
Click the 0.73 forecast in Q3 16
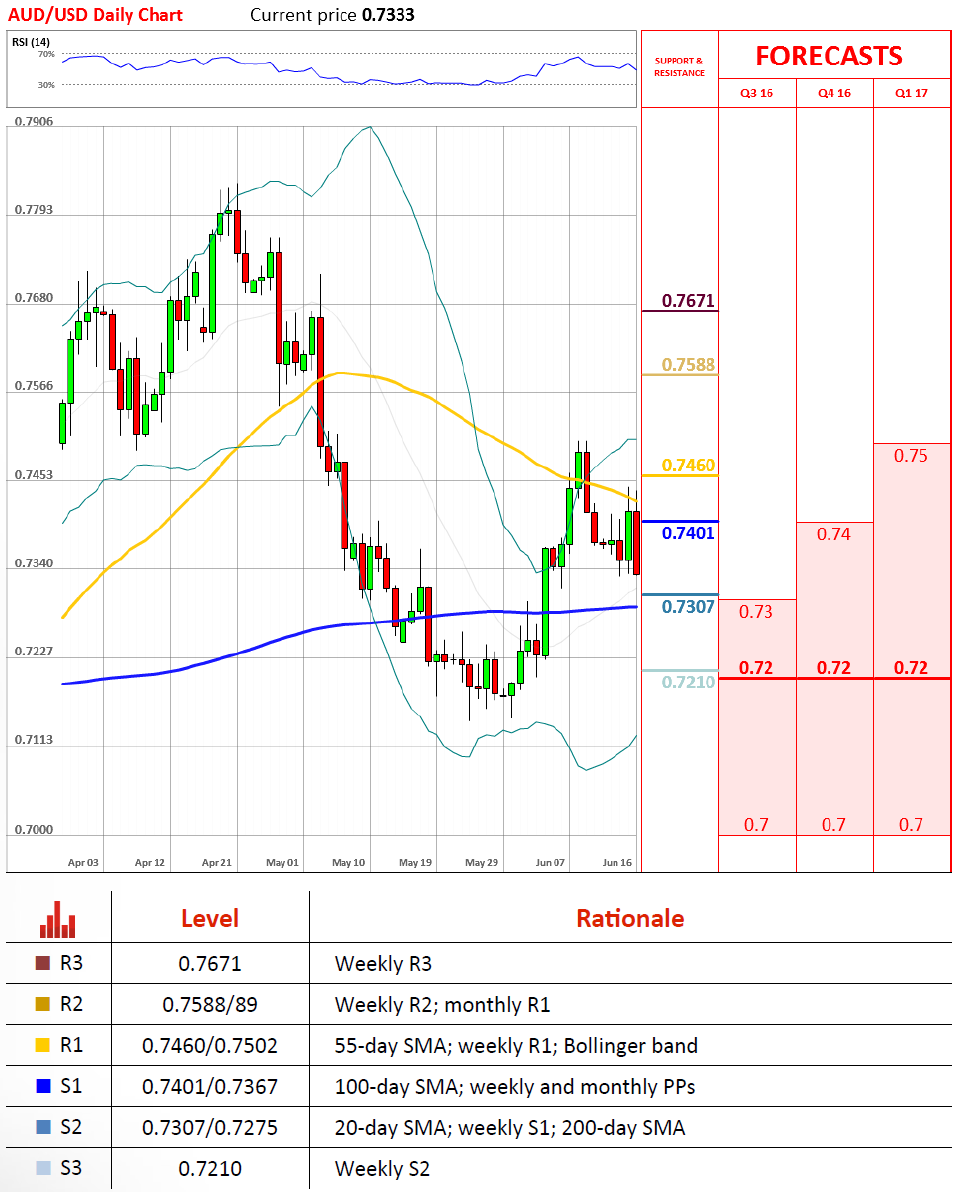click(x=756, y=611)
